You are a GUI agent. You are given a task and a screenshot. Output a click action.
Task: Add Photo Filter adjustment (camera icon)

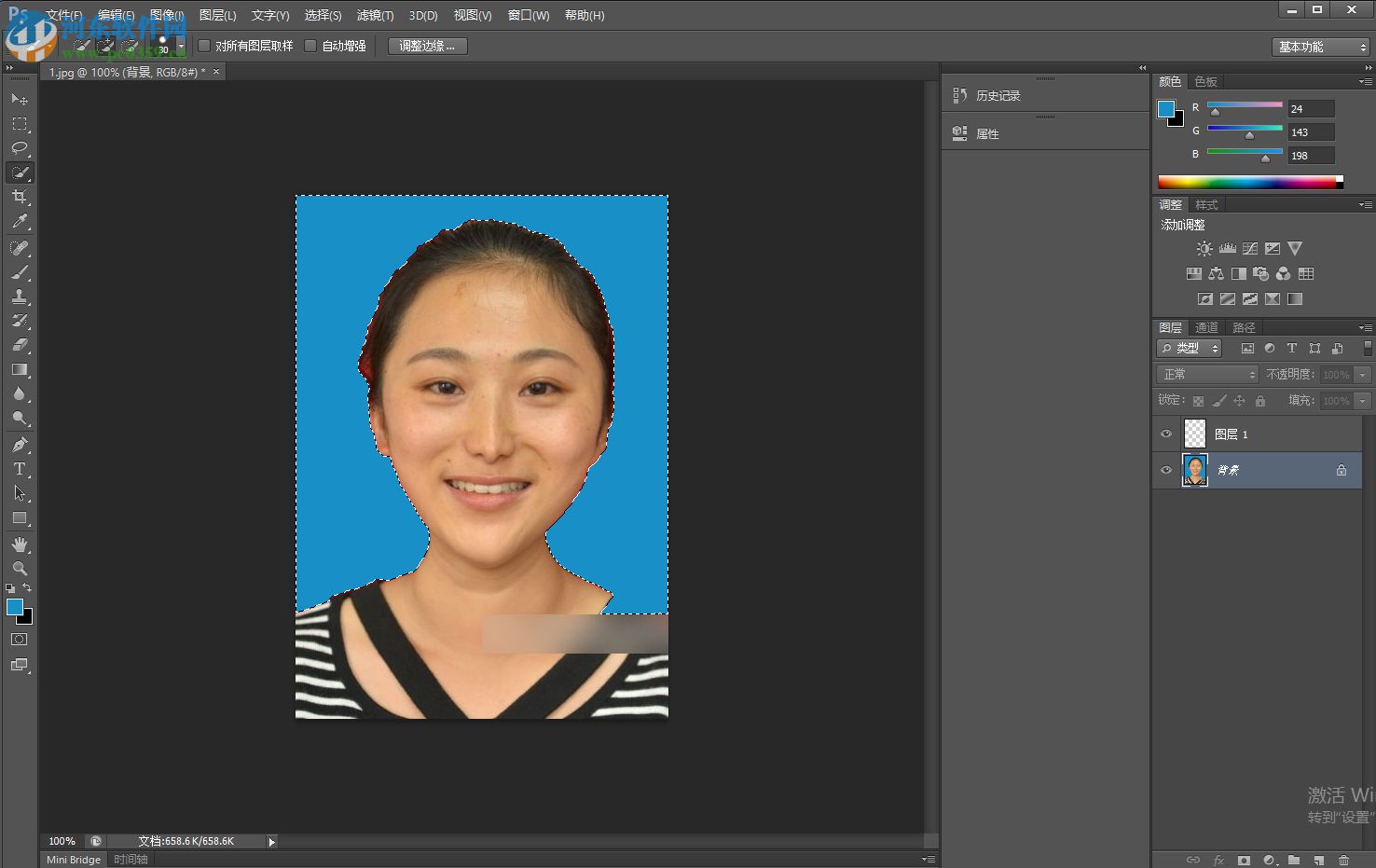coord(1260,274)
